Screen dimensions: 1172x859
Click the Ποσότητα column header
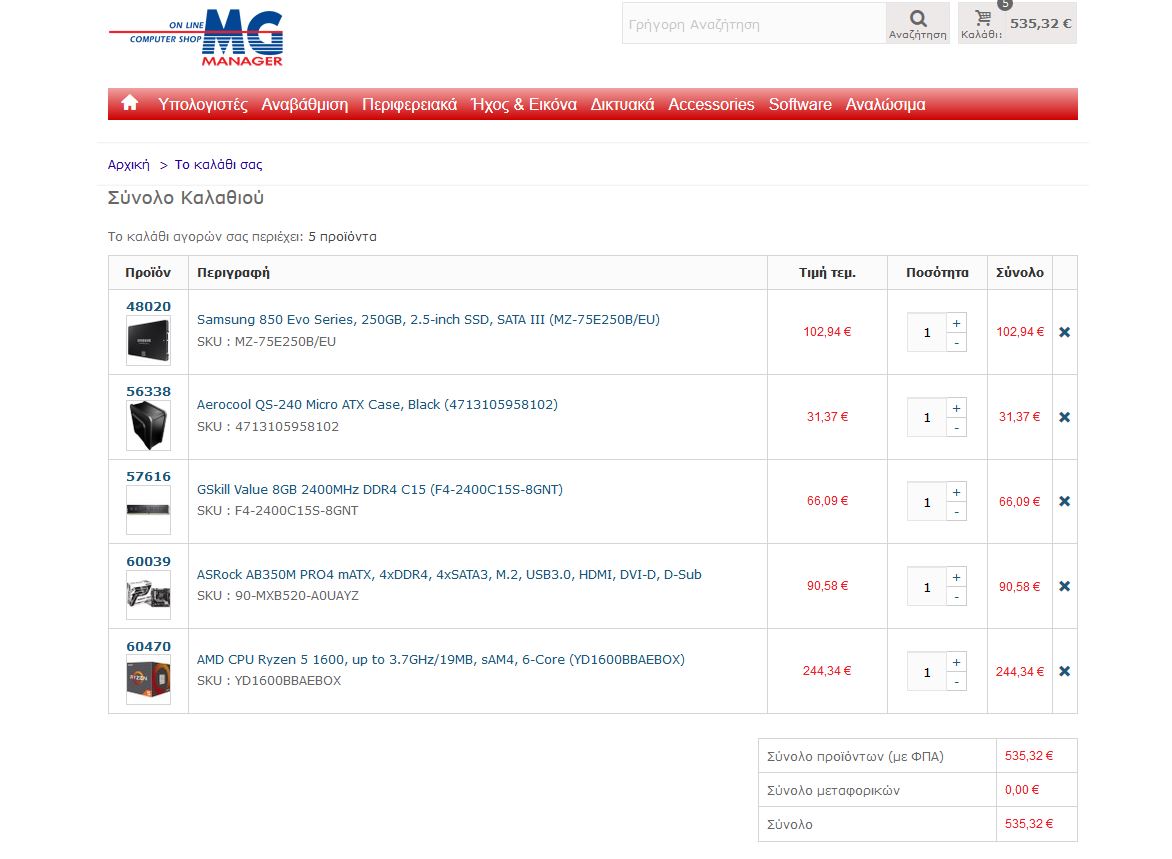tap(937, 273)
